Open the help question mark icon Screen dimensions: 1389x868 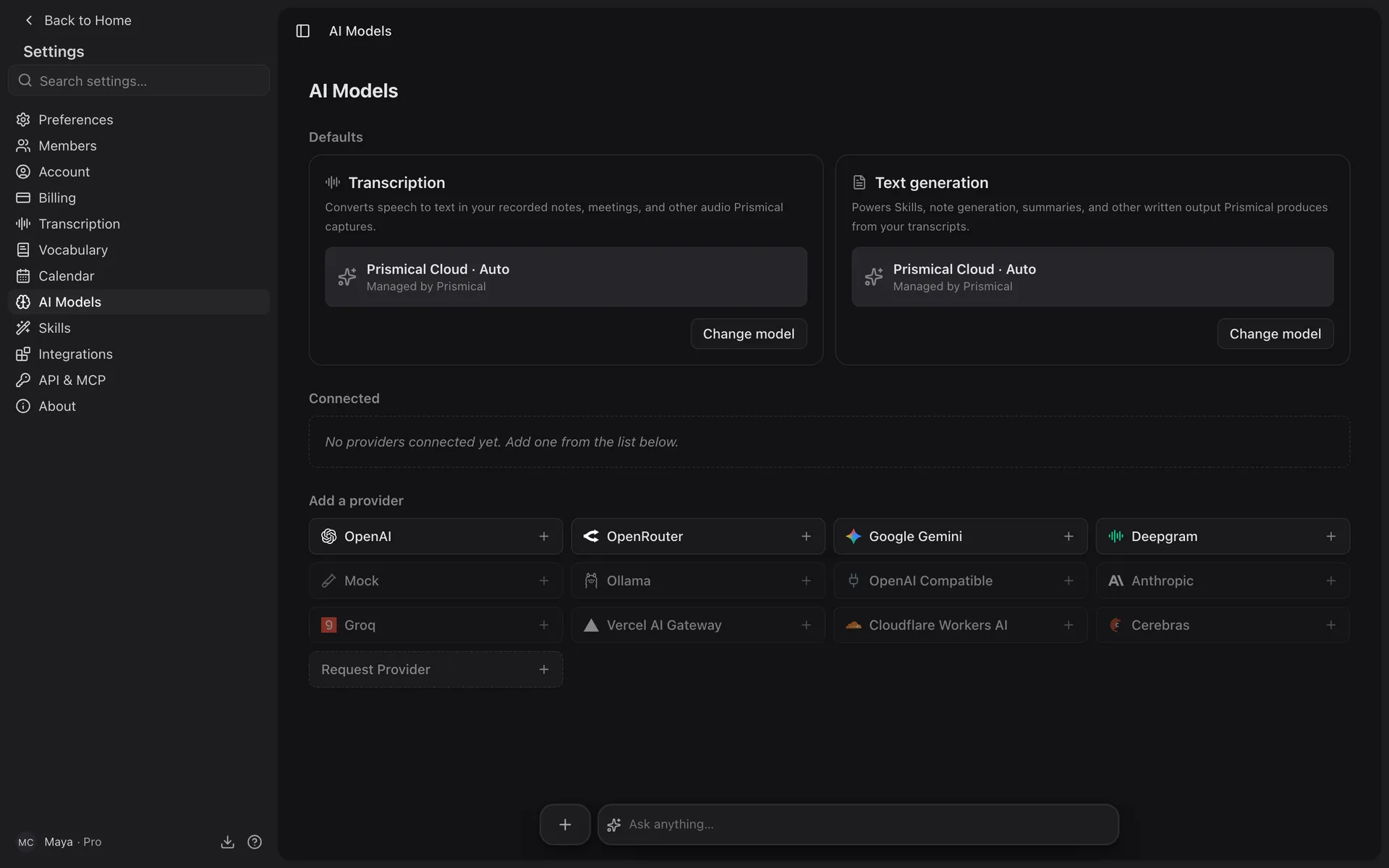click(x=255, y=842)
